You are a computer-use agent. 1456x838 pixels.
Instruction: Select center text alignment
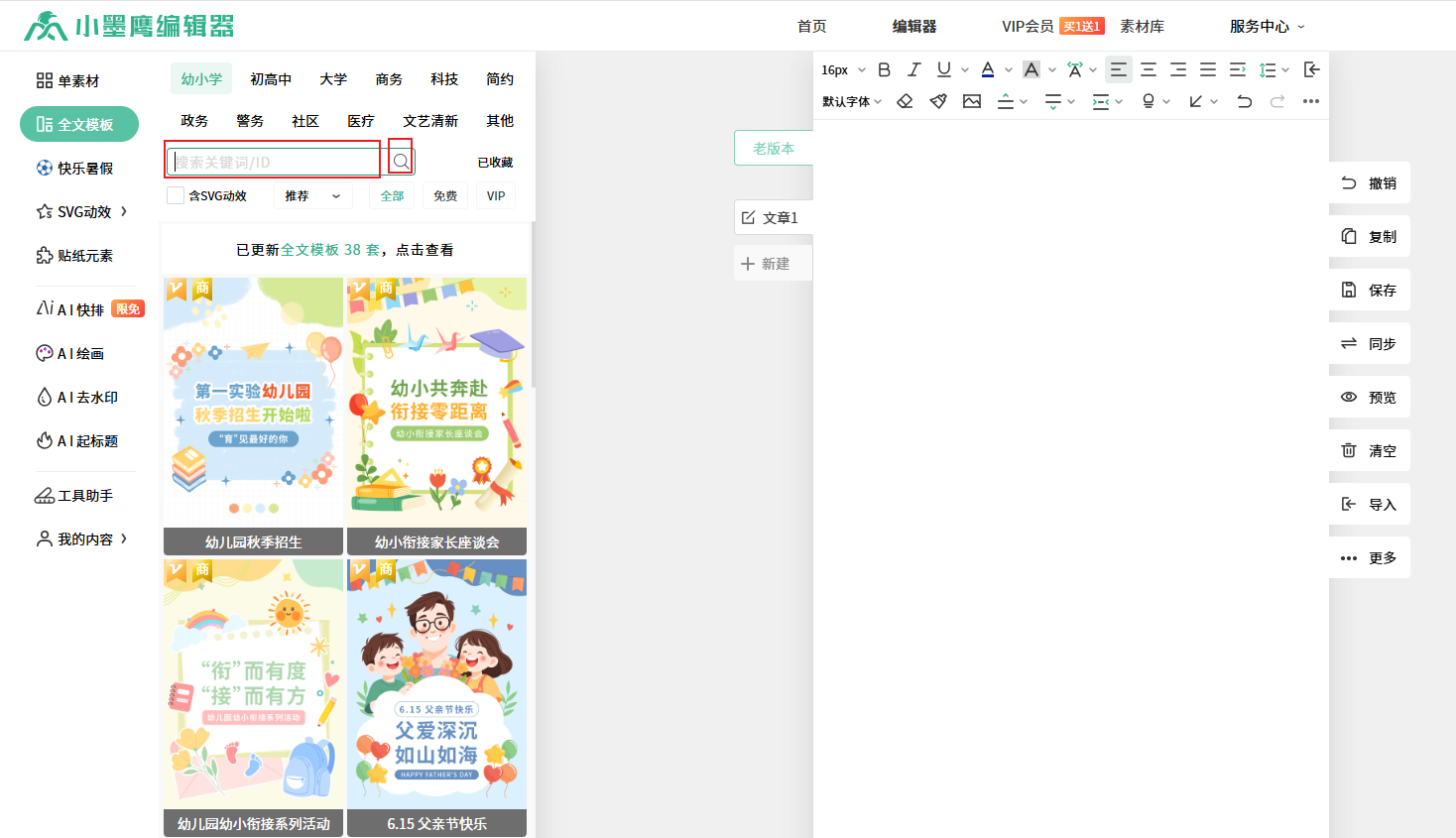tap(1149, 69)
